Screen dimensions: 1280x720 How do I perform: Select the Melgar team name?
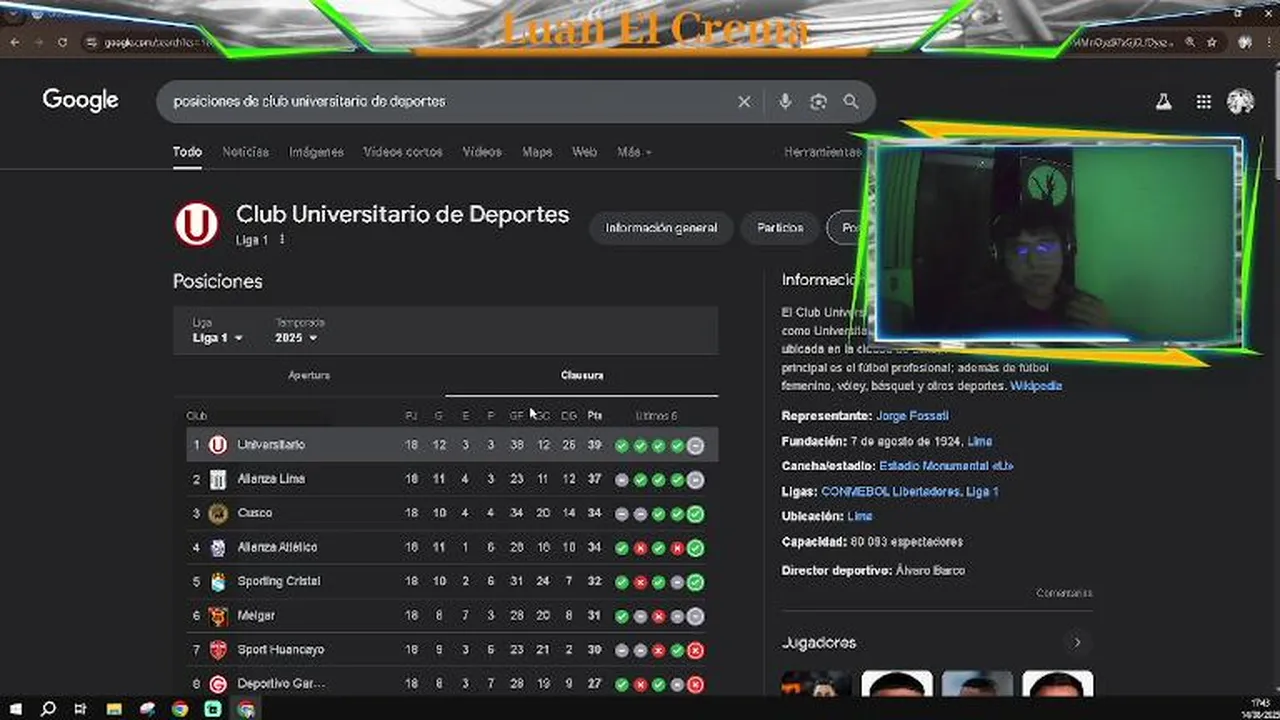click(x=256, y=615)
